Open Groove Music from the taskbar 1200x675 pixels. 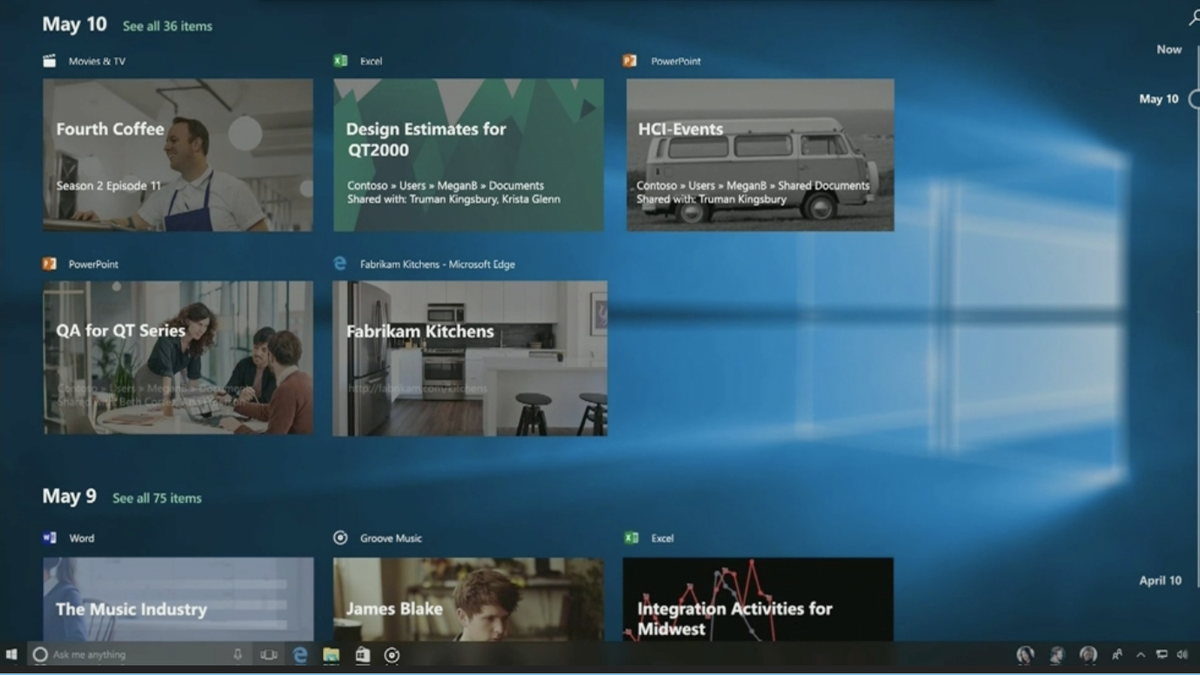(x=393, y=655)
